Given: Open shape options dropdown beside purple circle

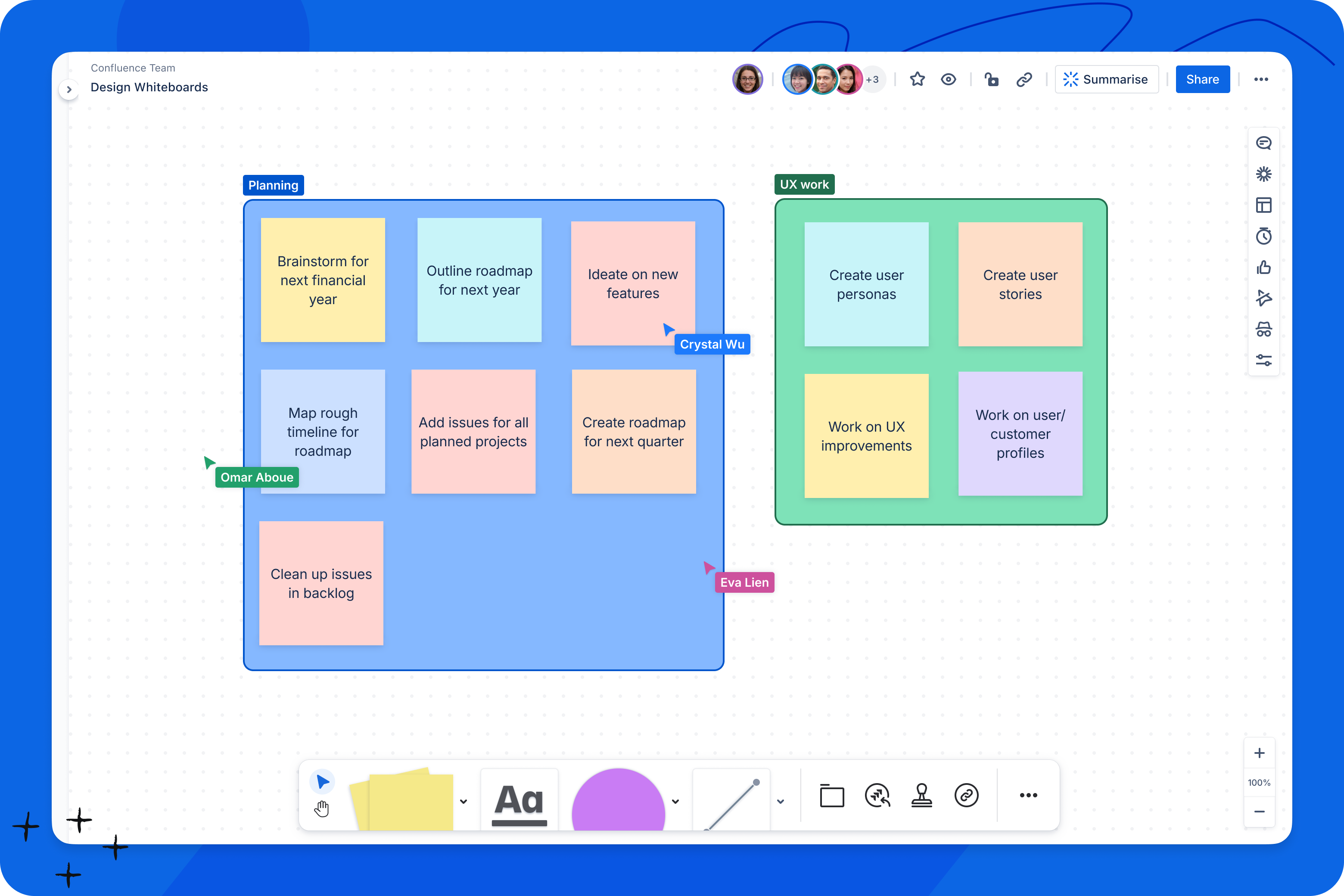Looking at the screenshot, I should [x=675, y=801].
